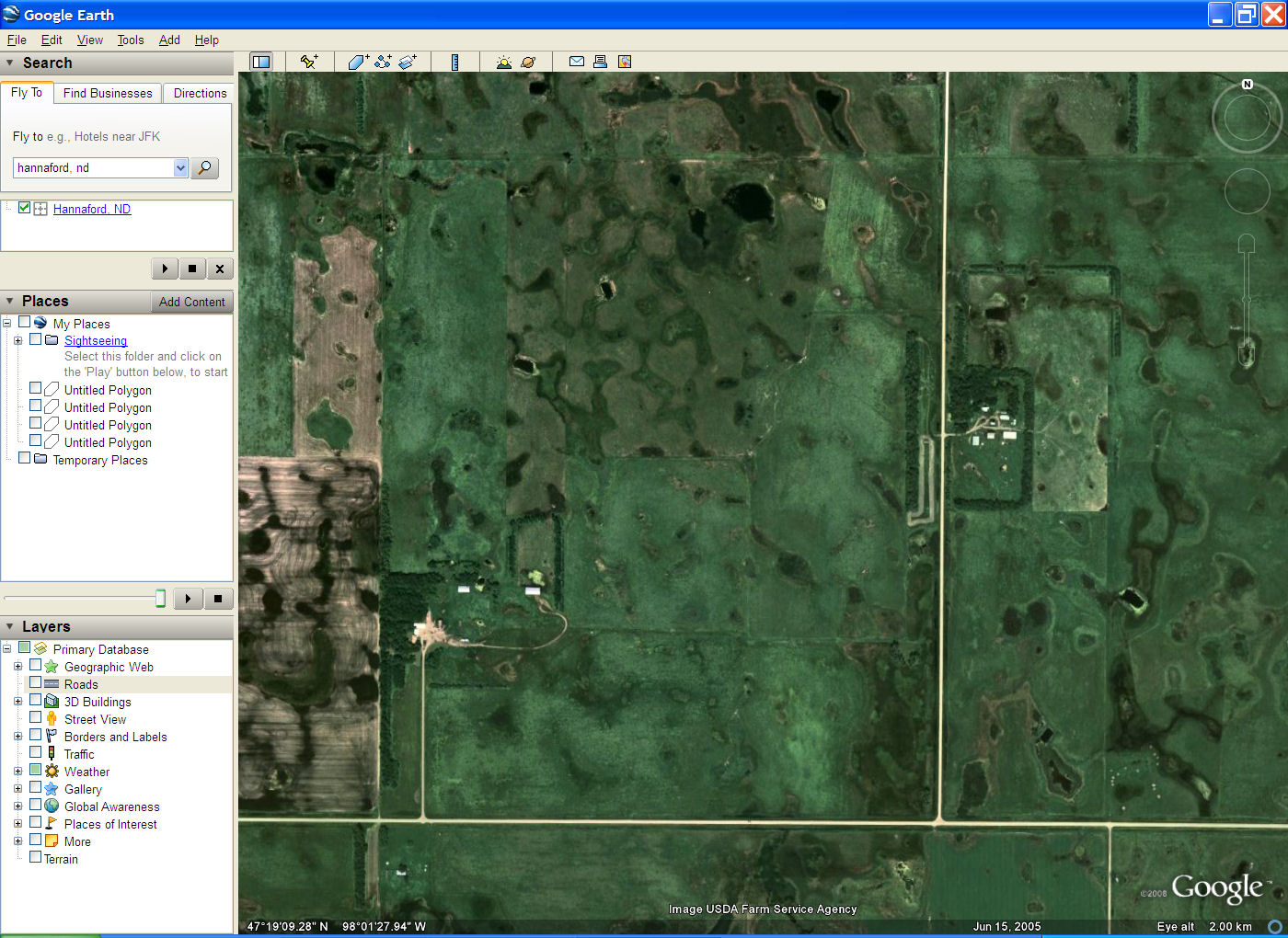Check the Places of Interest layer
The image size is (1288, 938).
36,823
